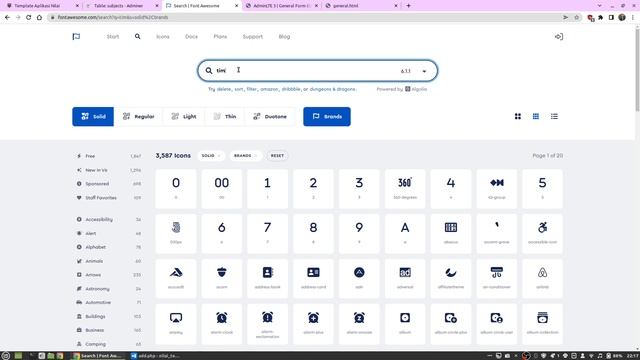Filter by Automotive category
The width and height of the screenshot is (640, 360).
[109, 302]
